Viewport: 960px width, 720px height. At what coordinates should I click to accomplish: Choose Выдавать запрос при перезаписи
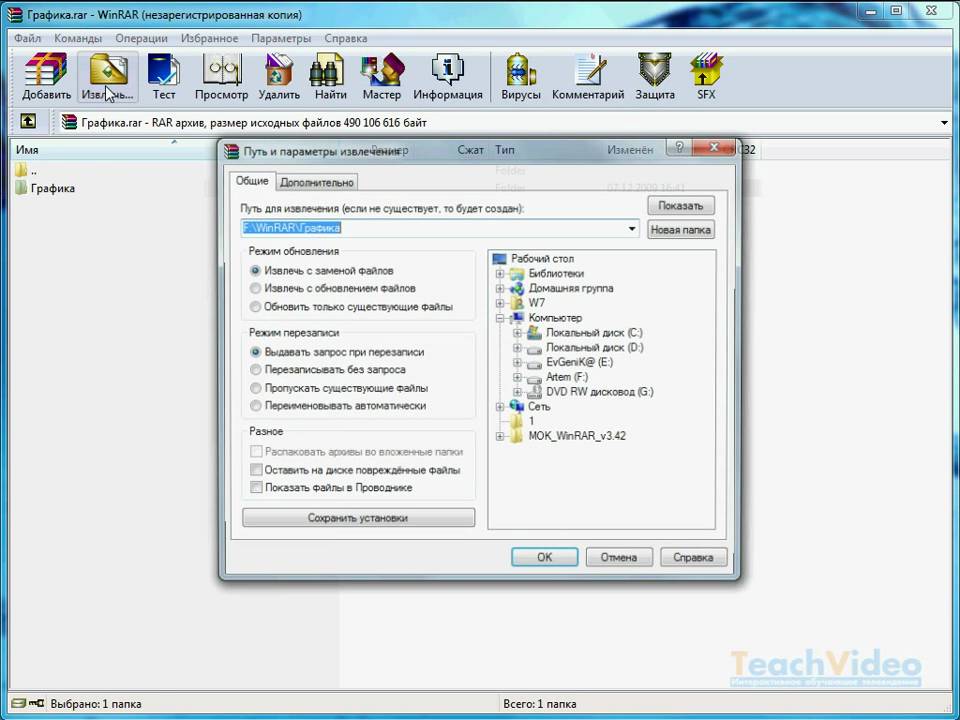255,352
